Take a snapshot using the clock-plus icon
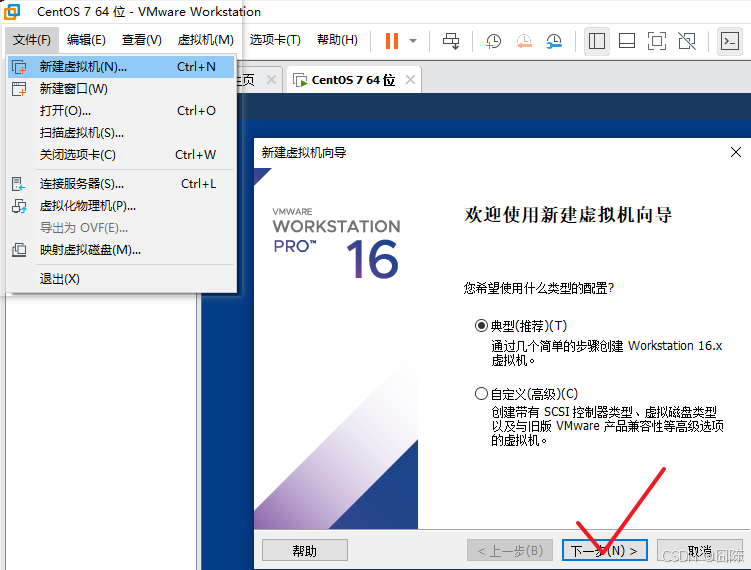This screenshot has width=751, height=570. [493, 41]
